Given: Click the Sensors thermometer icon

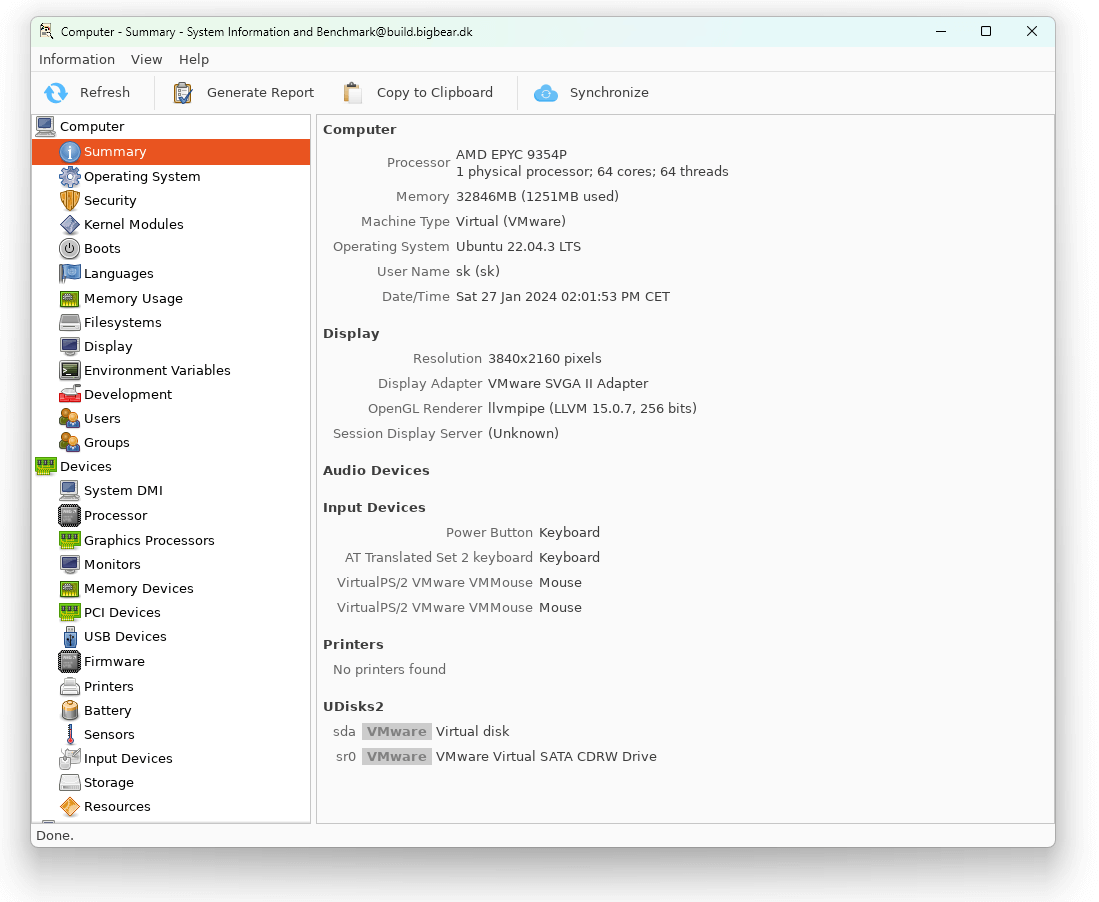Looking at the screenshot, I should pos(69,734).
